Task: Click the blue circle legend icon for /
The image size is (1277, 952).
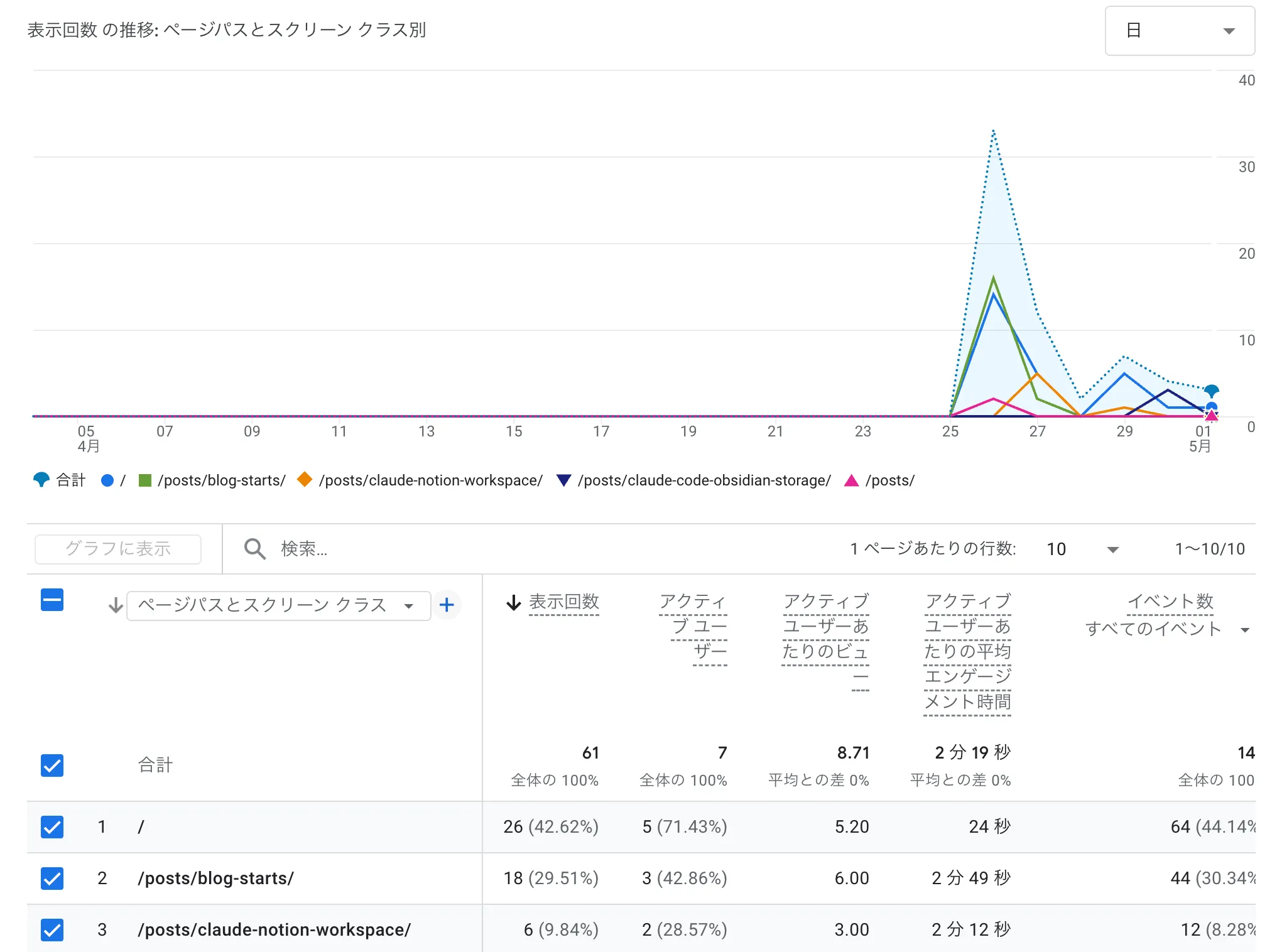Action: click(107, 480)
